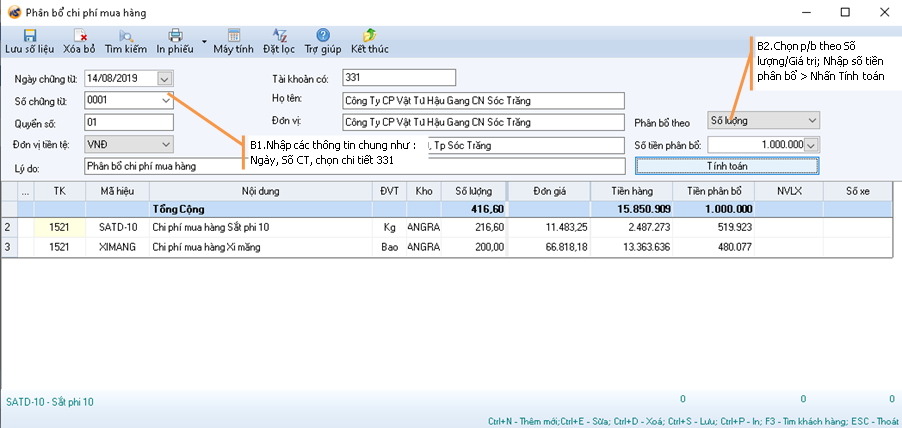The width and height of the screenshot is (902, 428).
Task: Open the Ngày chứng từ date picker
Action: 165,78
